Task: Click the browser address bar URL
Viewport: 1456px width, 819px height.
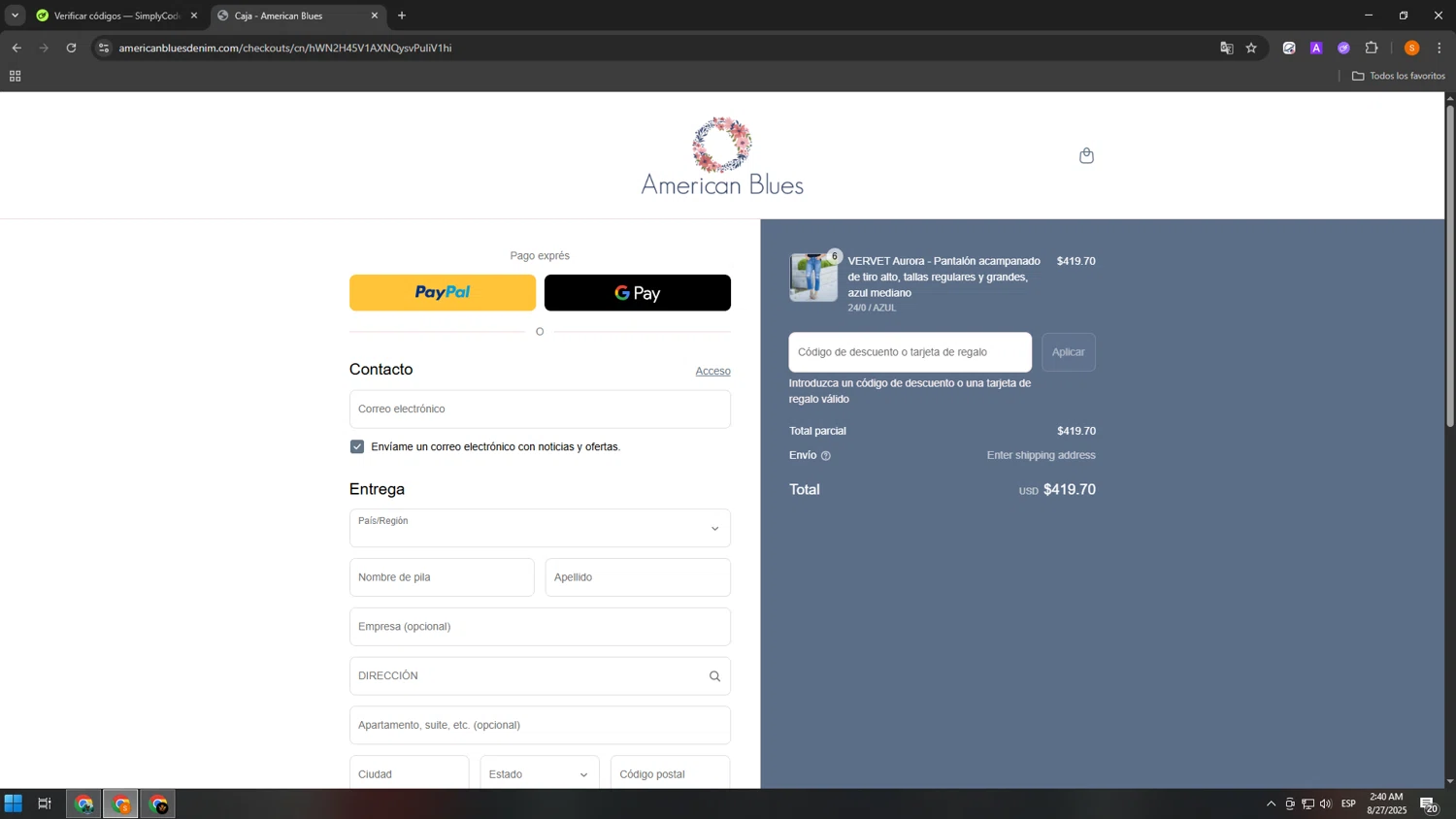Action: [x=284, y=48]
